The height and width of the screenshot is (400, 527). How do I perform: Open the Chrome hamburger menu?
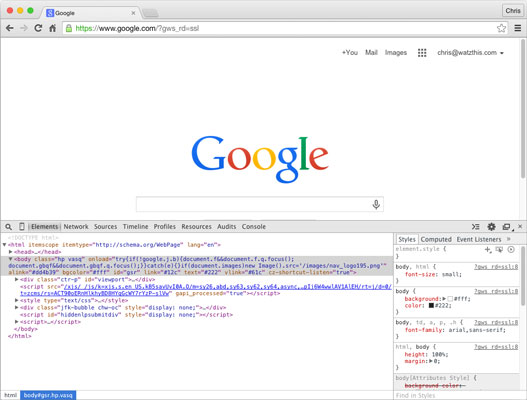[518, 28]
